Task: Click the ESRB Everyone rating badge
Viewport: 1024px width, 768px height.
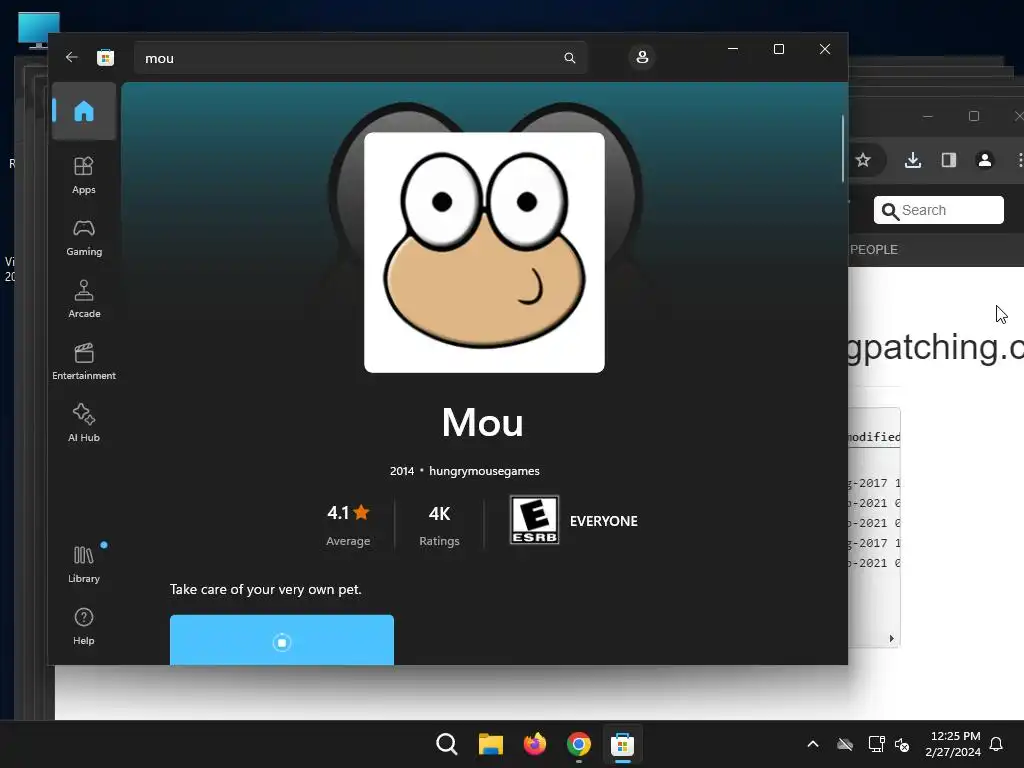Action: coord(534,520)
